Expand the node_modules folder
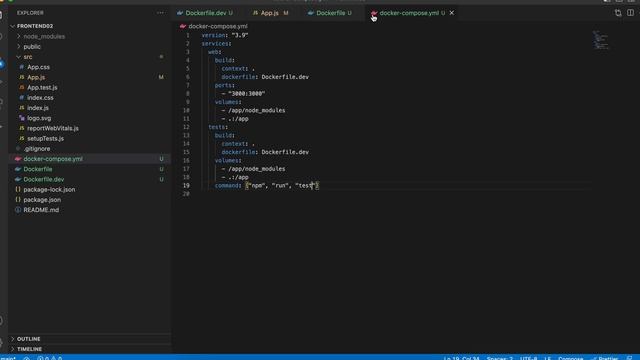 [x=44, y=36]
